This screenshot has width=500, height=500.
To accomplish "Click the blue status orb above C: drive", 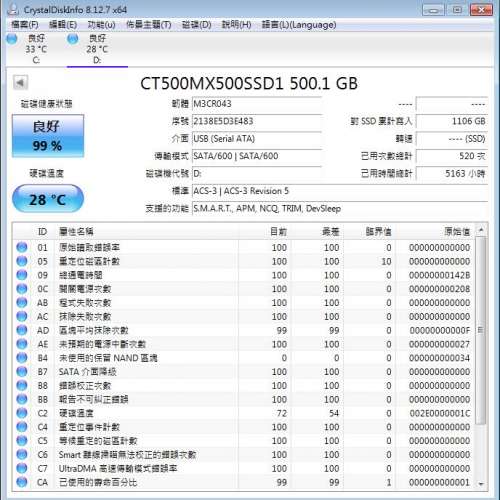I will click(x=12, y=39).
